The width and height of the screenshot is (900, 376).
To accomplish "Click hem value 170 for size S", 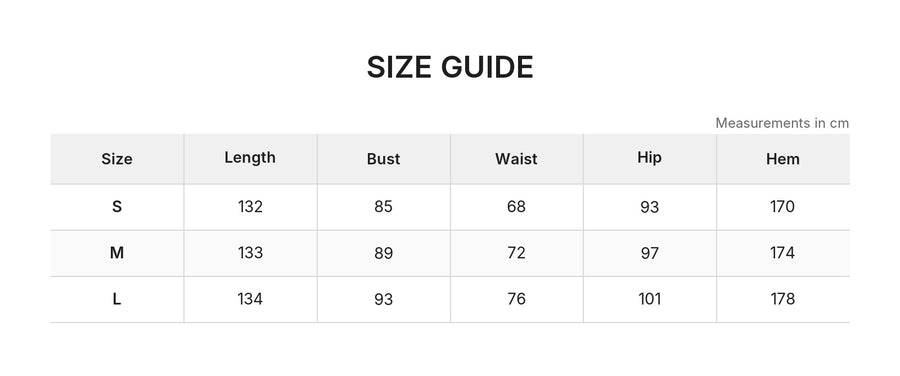I will tap(782, 207).
